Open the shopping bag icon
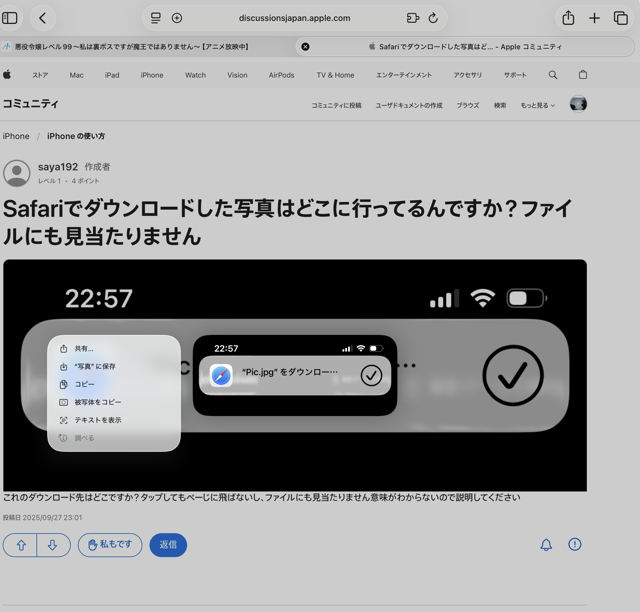This screenshot has height=612, width=640. click(583, 75)
